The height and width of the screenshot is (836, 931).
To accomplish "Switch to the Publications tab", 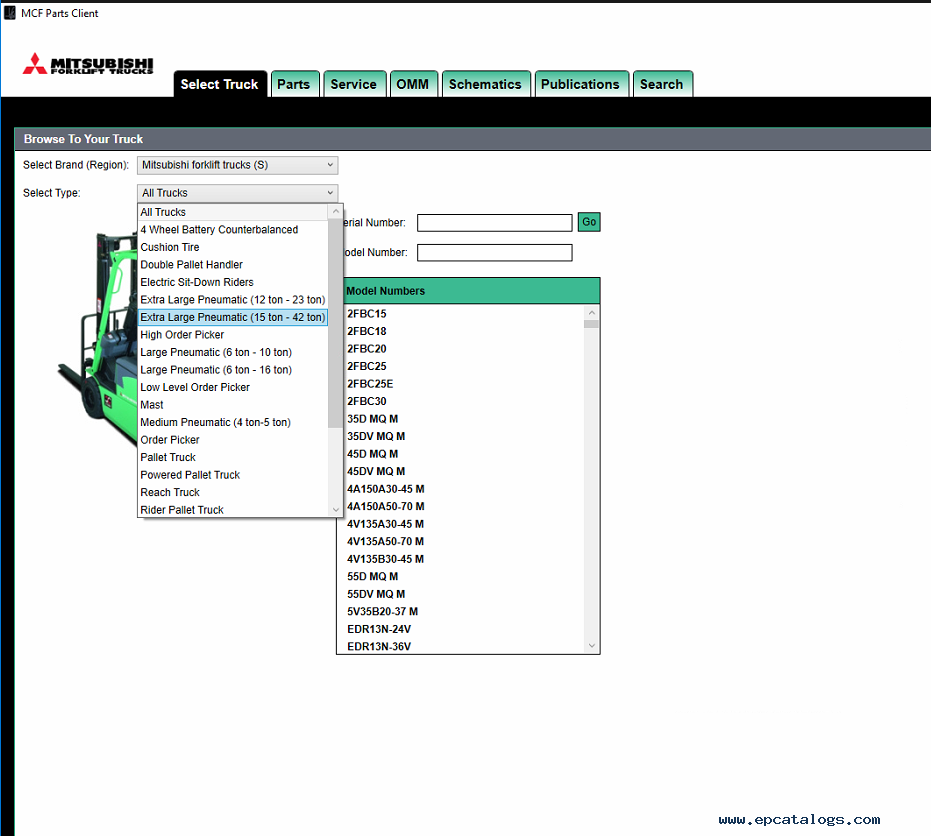I will click(x=580, y=84).
